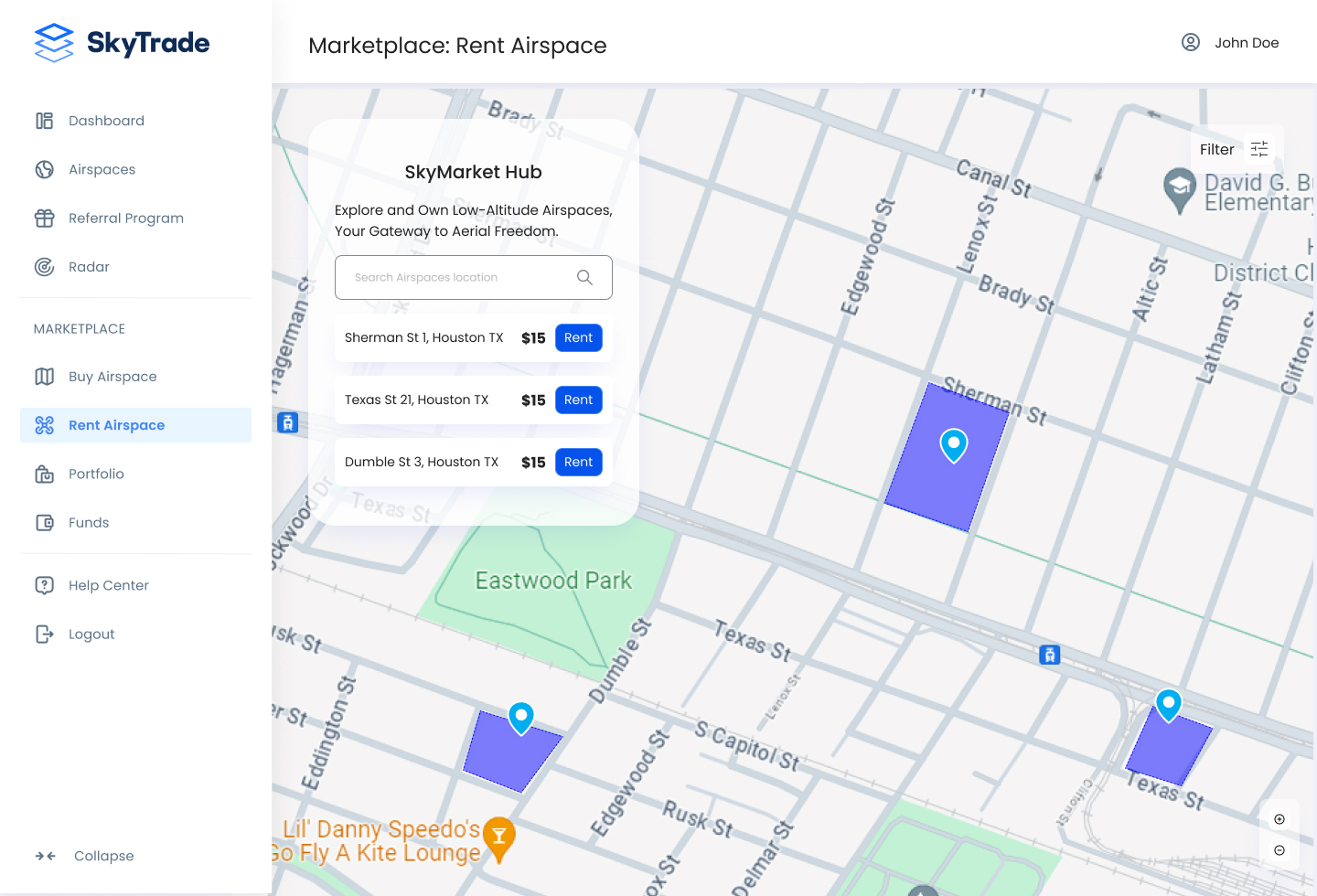The height and width of the screenshot is (896, 1317).
Task: Click the map zoom out icon
Action: coord(1280,850)
